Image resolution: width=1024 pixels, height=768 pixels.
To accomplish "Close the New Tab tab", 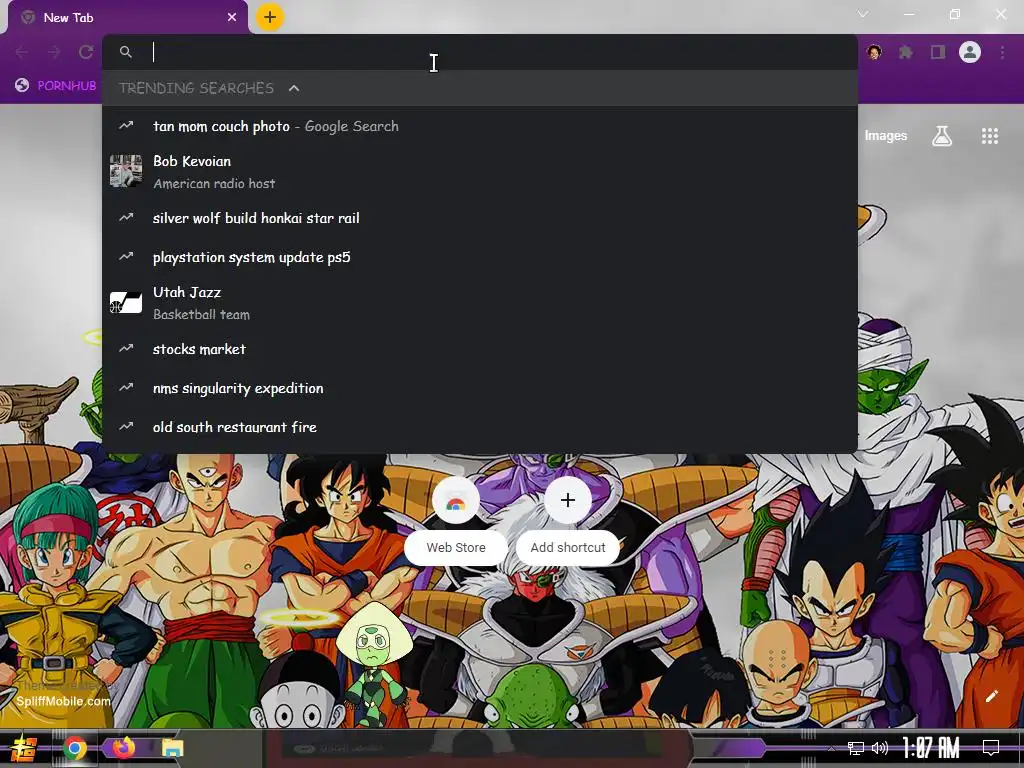I will (232, 18).
